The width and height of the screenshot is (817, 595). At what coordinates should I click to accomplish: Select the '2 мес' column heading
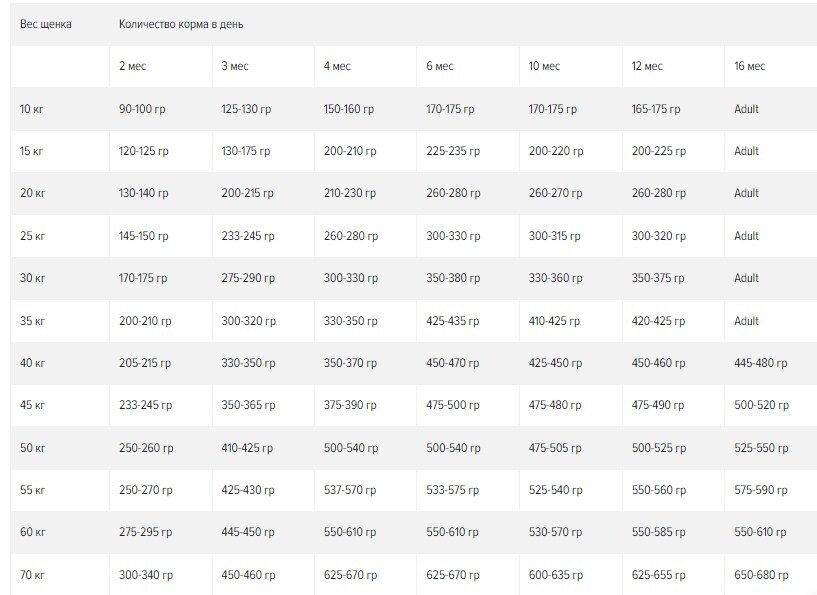click(132, 66)
